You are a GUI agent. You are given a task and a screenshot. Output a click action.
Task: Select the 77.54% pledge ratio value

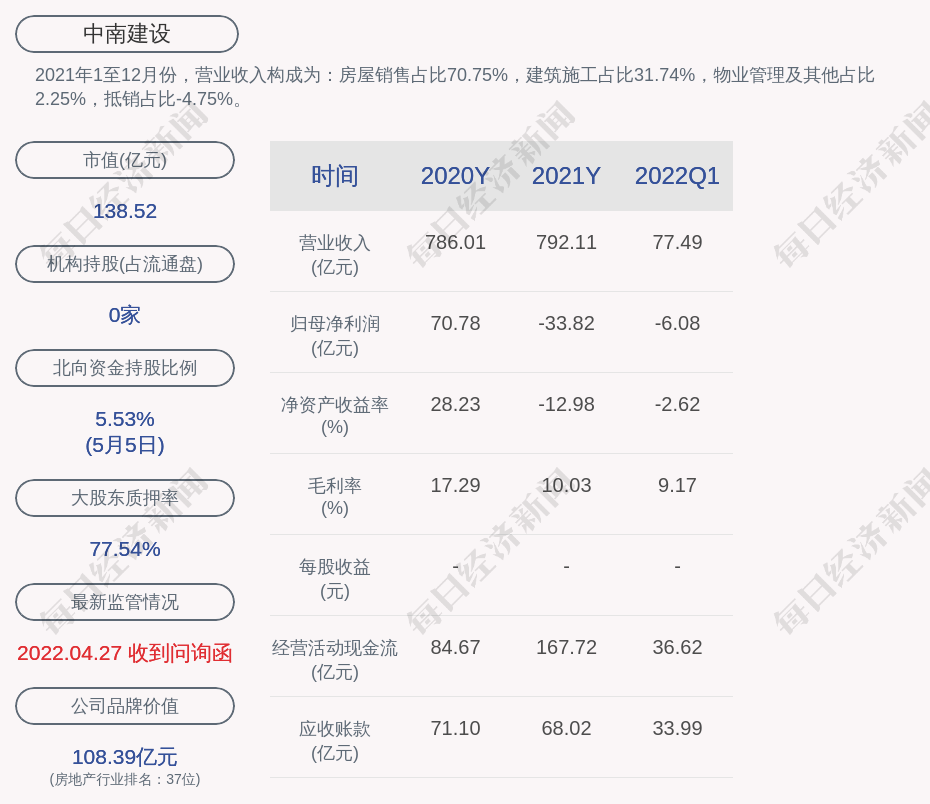(x=125, y=549)
